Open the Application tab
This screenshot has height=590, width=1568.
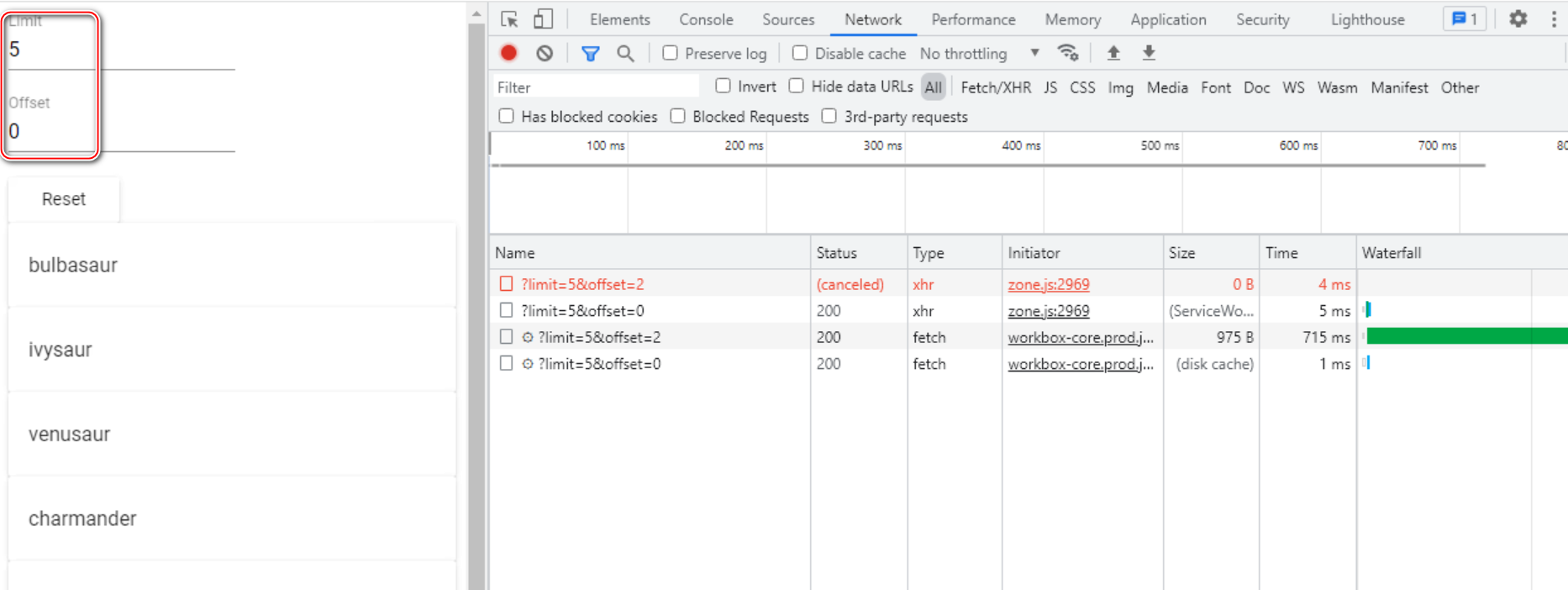[x=1168, y=19]
